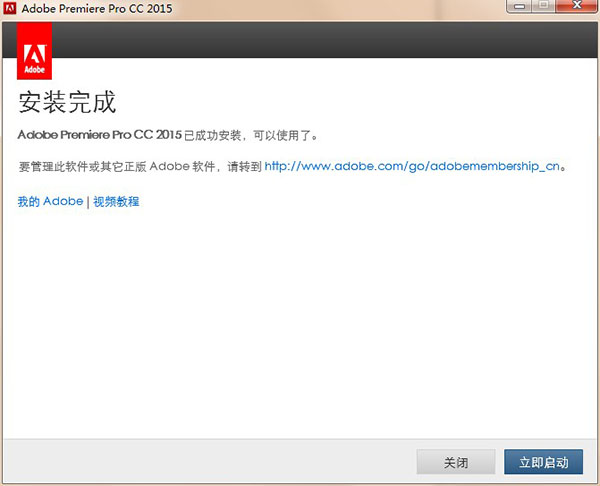
Task: Click the 安装完成 heading
Action: coord(67,102)
